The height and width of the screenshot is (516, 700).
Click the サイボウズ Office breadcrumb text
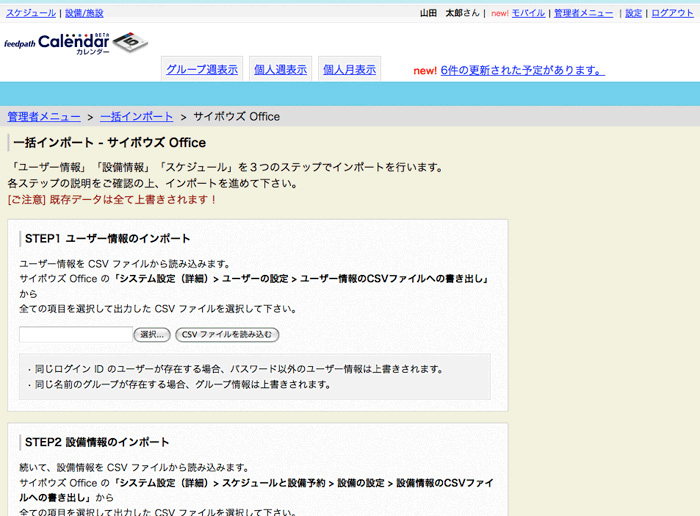pos(237,117)
